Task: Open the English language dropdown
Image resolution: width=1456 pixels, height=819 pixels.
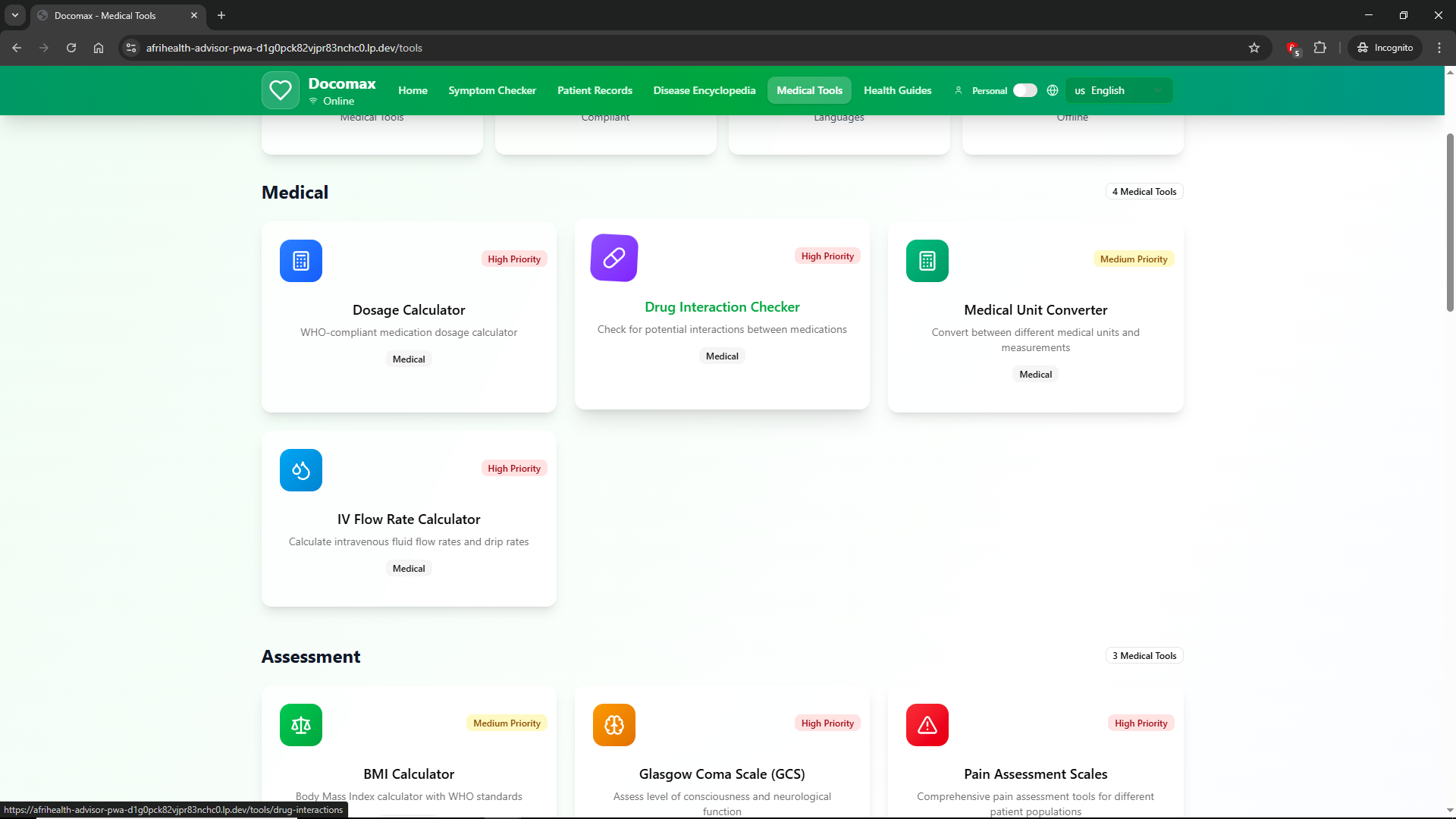Action: pyautogui.click(x=1119, y=90)
